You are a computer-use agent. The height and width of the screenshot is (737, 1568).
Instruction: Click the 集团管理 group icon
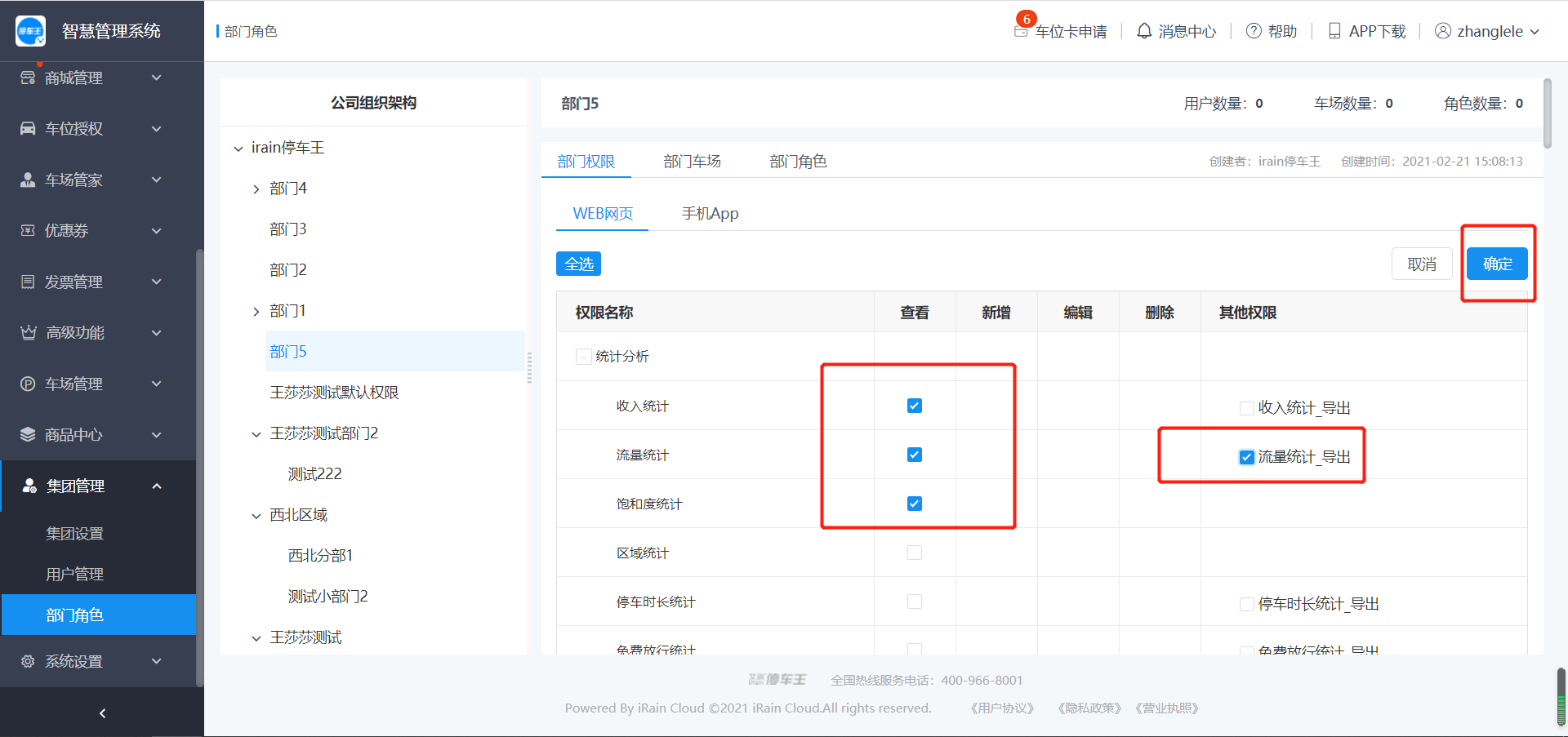click(29, 486)
